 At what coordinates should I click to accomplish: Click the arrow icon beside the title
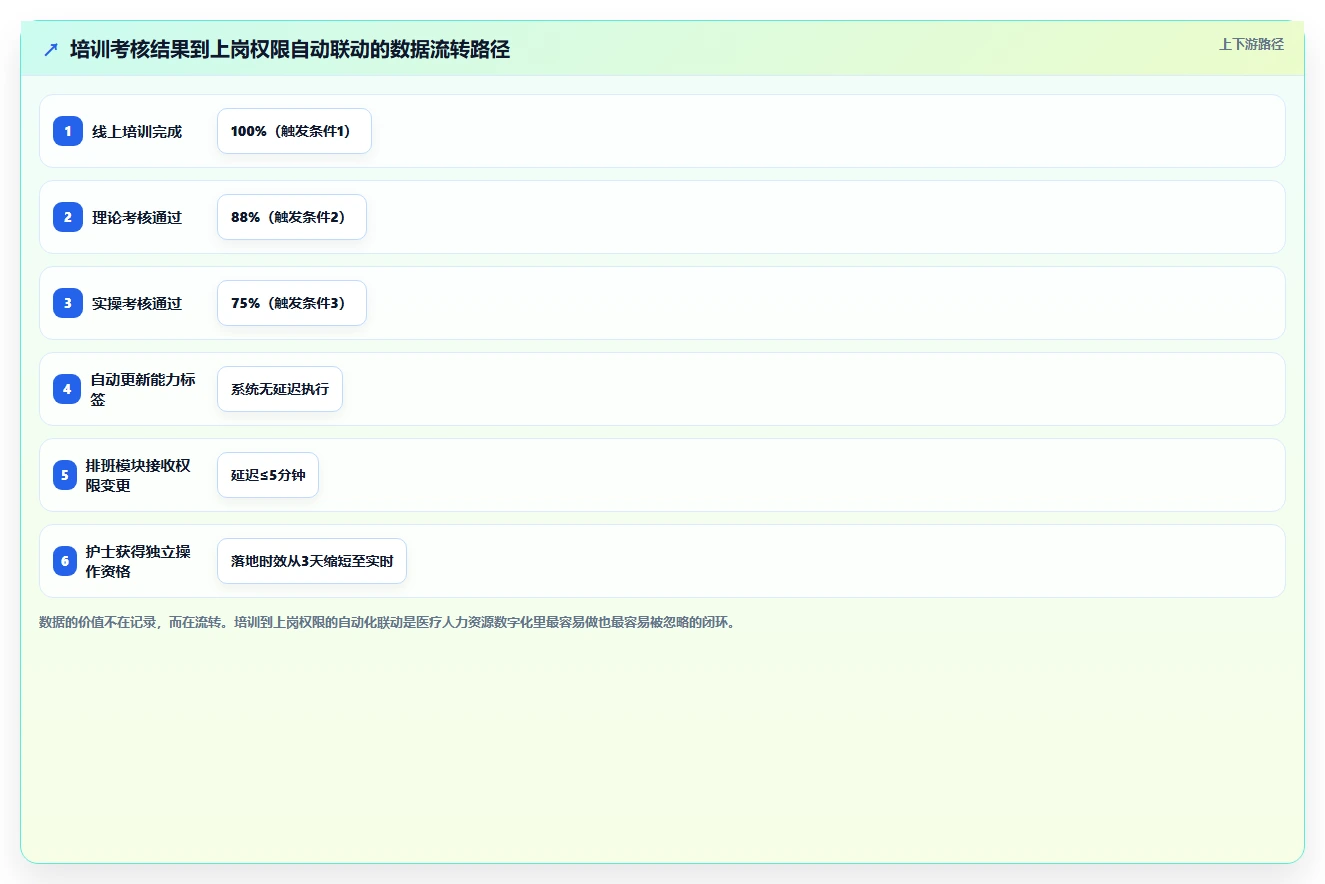[x=51, y=50]
